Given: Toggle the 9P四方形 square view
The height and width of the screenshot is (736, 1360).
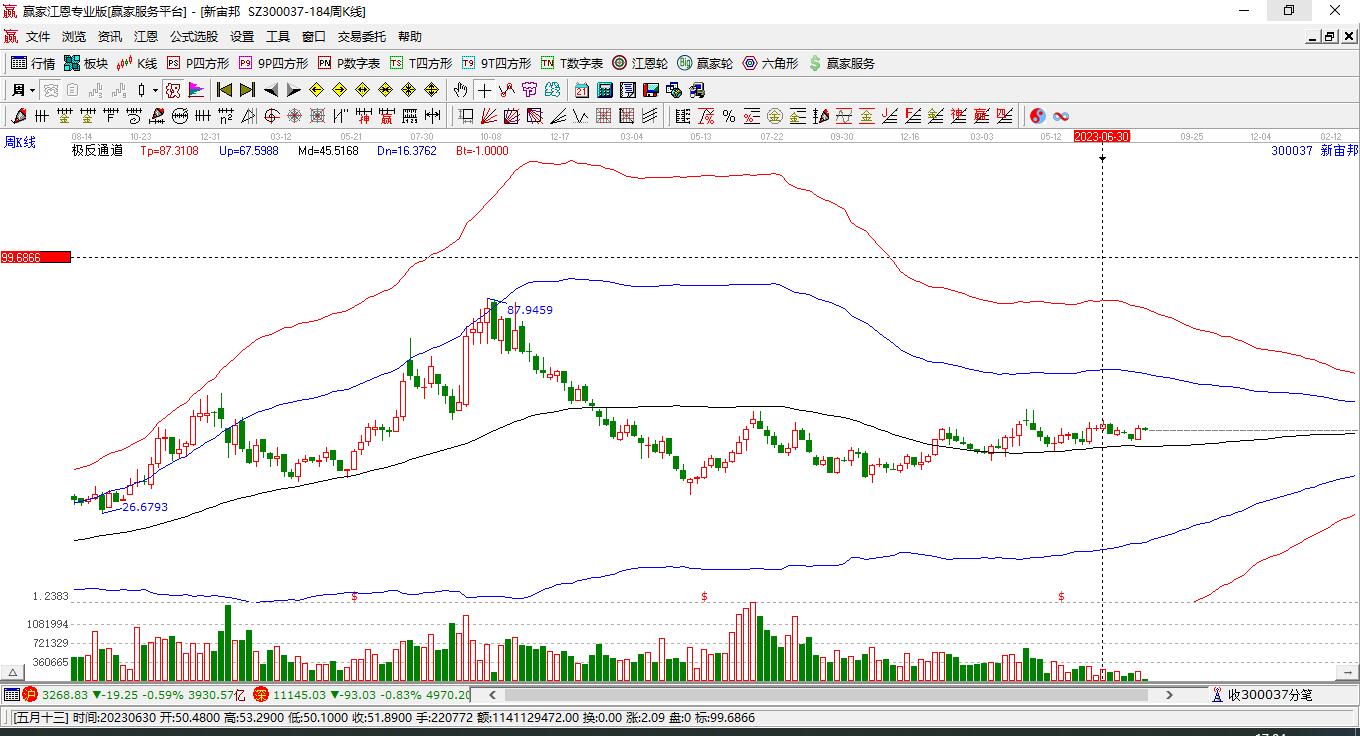Looking at the screenshot, I should [273, 63].
